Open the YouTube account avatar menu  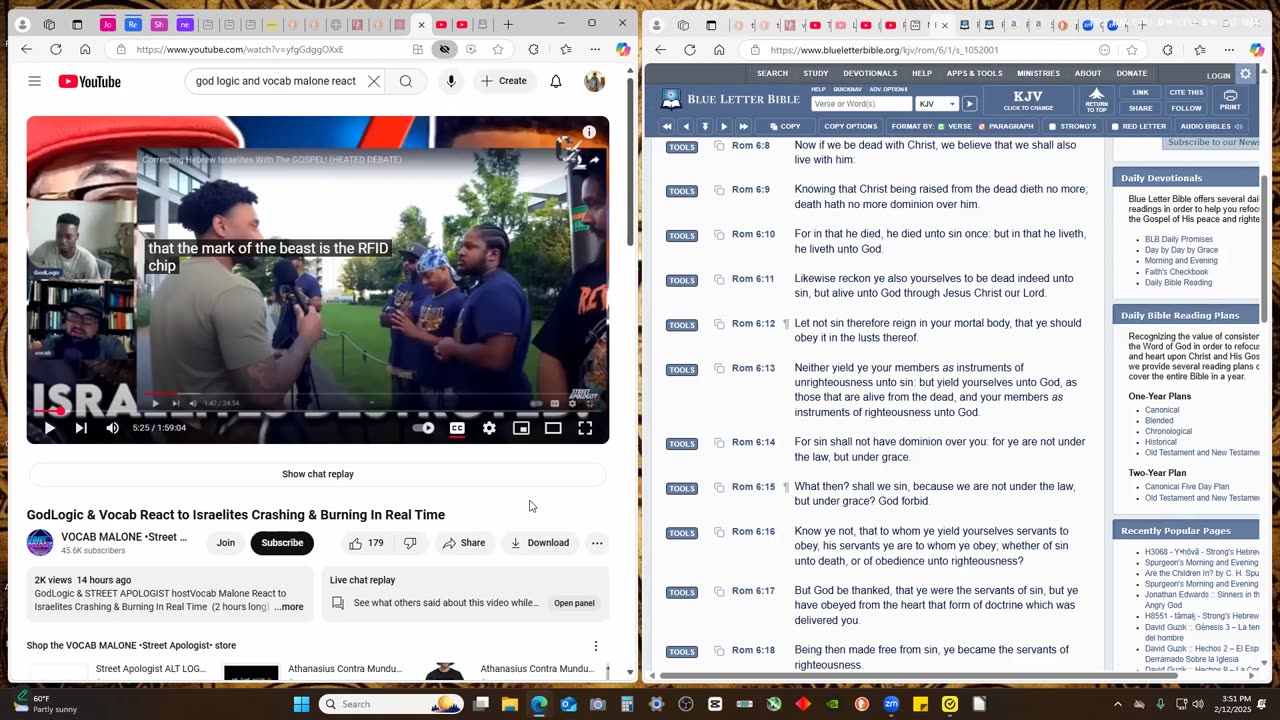coord(595,81)
